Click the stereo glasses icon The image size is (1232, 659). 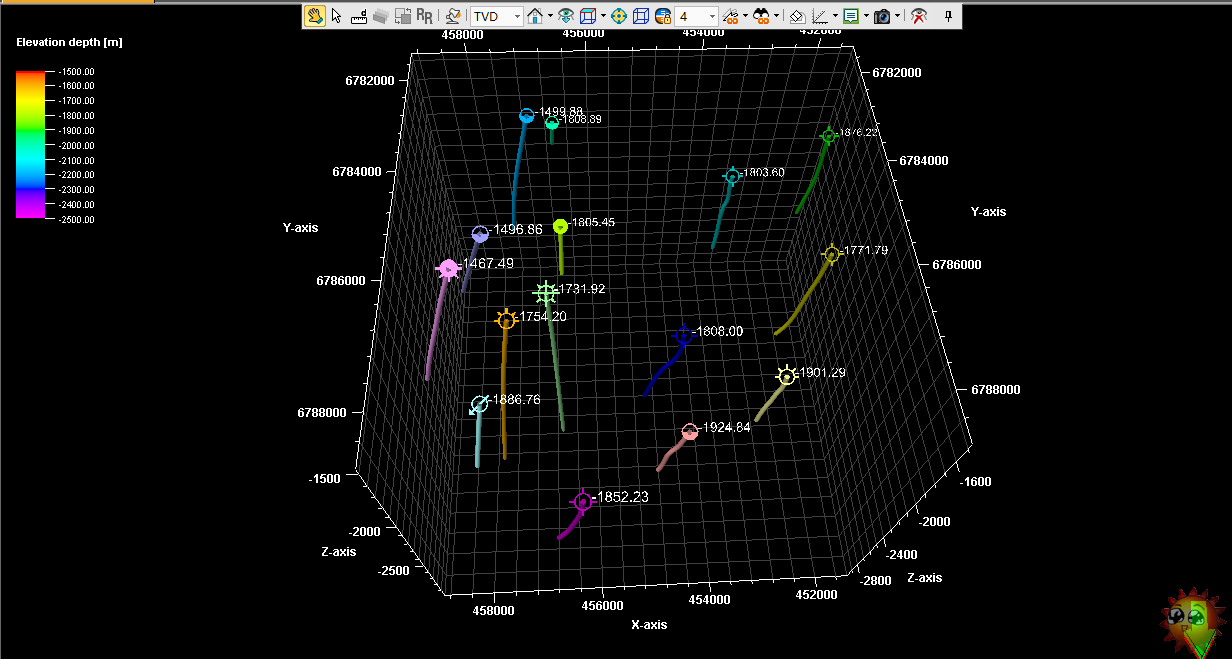click(x=731, y=16)
